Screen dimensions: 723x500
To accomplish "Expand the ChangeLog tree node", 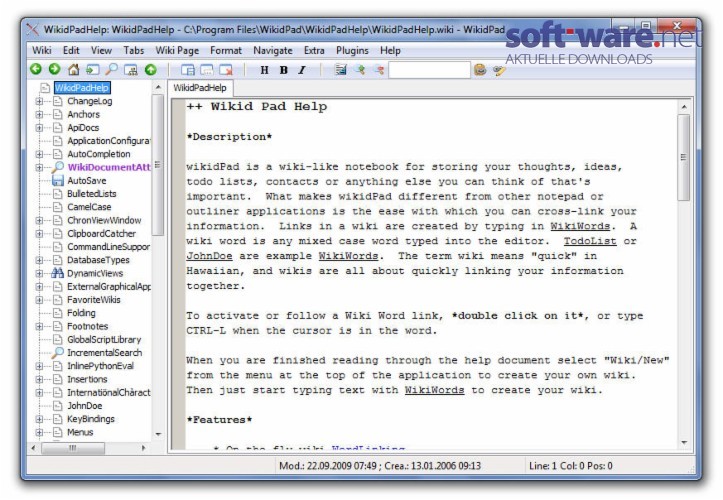I will (x=40, y=101).
